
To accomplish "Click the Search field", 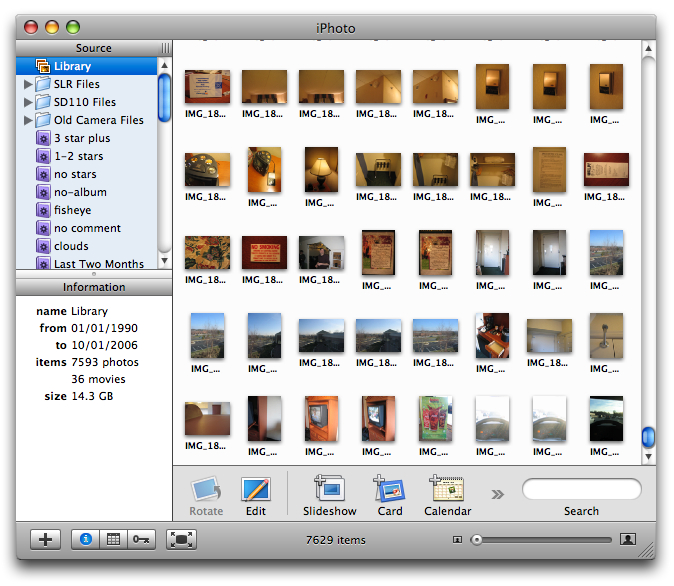I will pos(582,489).
